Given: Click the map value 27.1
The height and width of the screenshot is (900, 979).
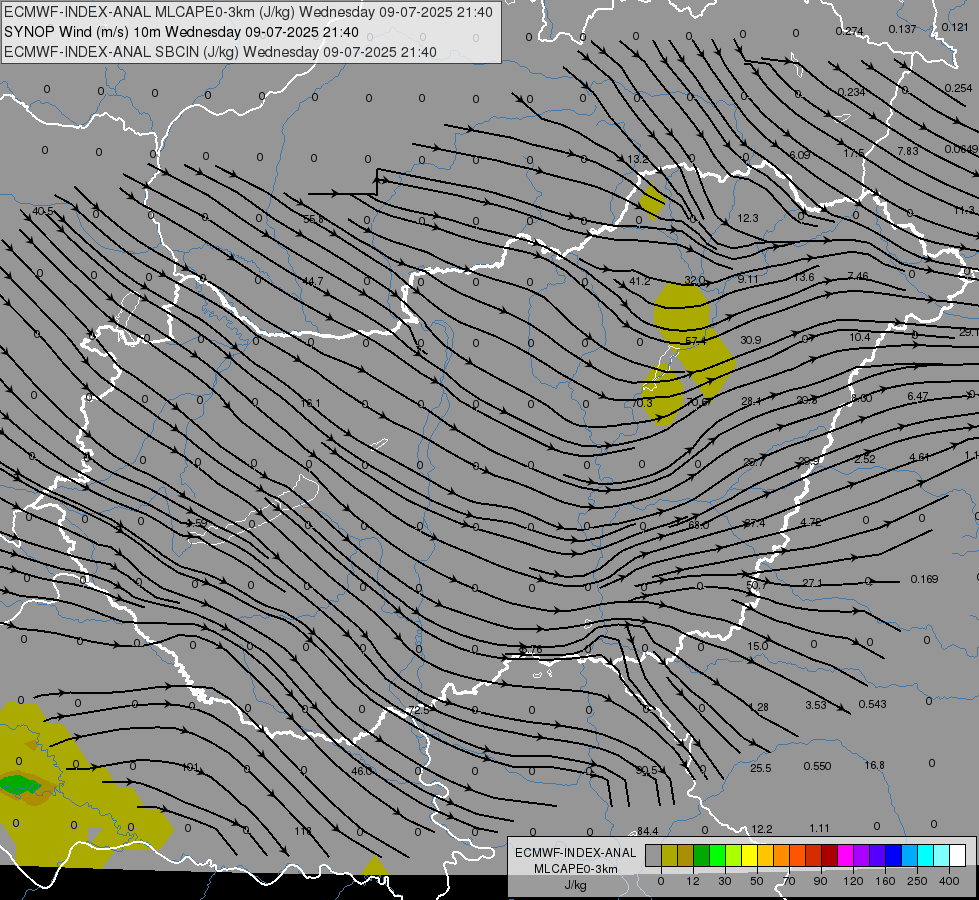Looking at the screenshot, I should (x=812, y=583).
